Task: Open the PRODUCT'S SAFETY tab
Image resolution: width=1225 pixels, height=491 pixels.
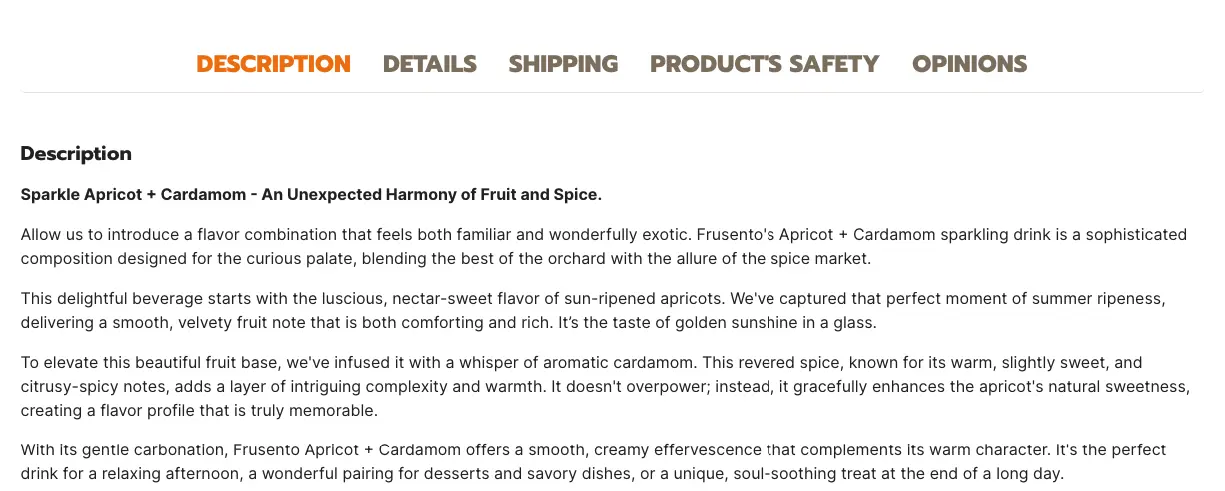Action: [765, 64]
